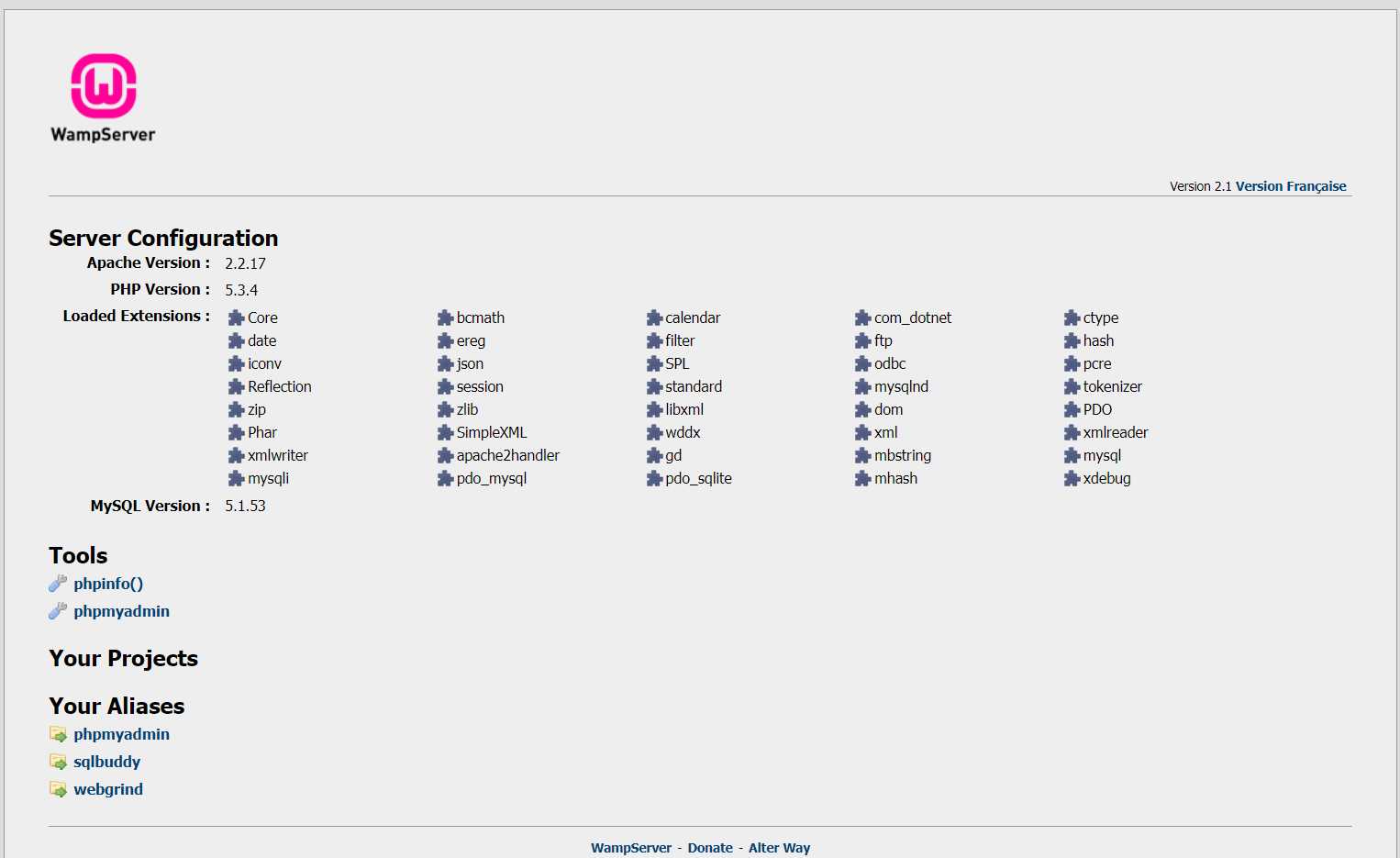Select PHP version value 5.3.4
The image size is (1400, 858).
[241, 290]
